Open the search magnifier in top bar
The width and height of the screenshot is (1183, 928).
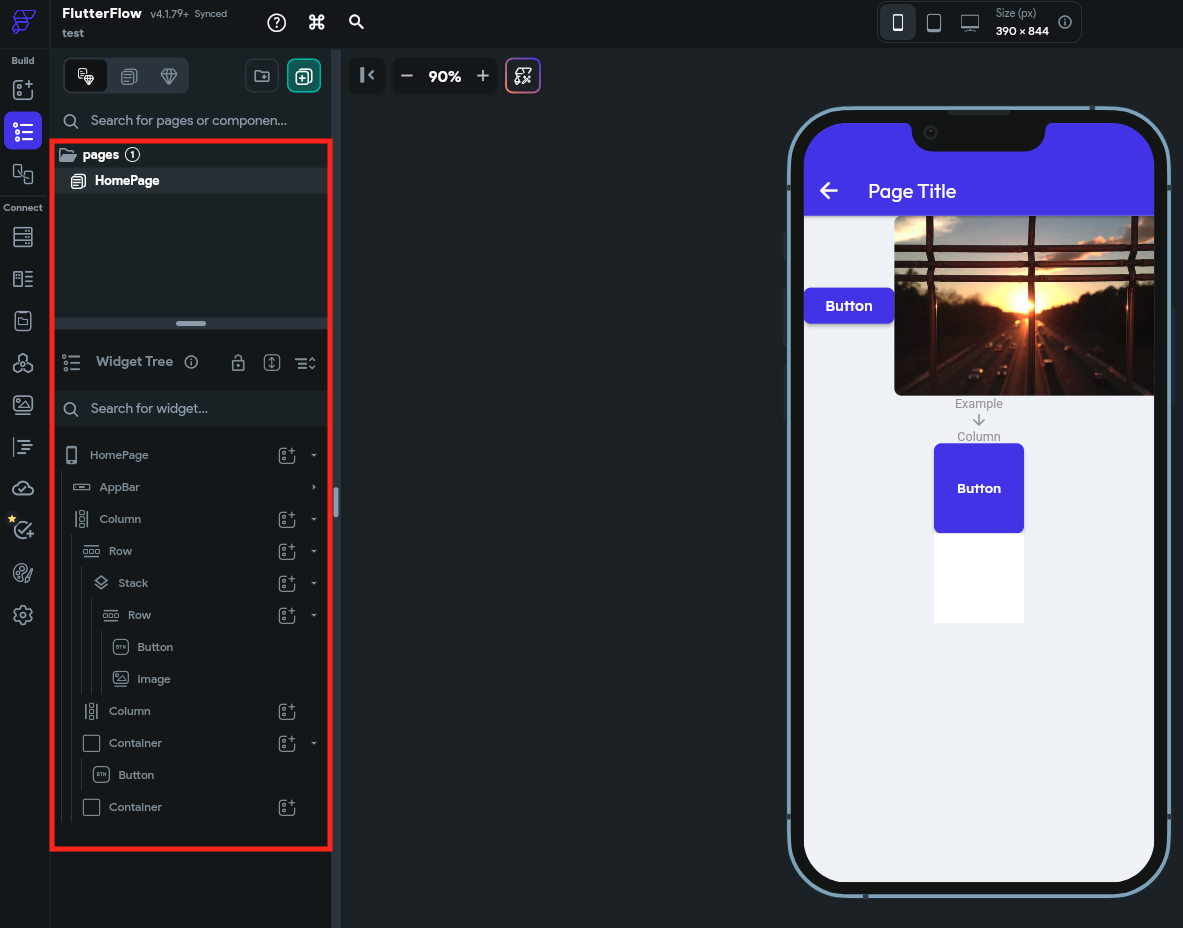pyautogui.click(x=356, y=22)
